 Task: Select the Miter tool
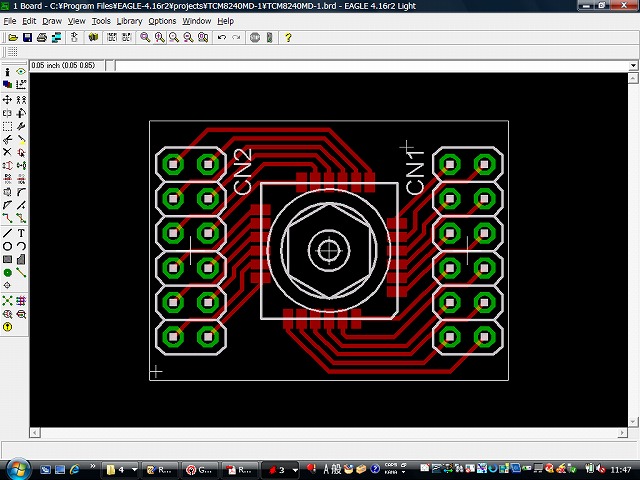click(x=21, y=192)
